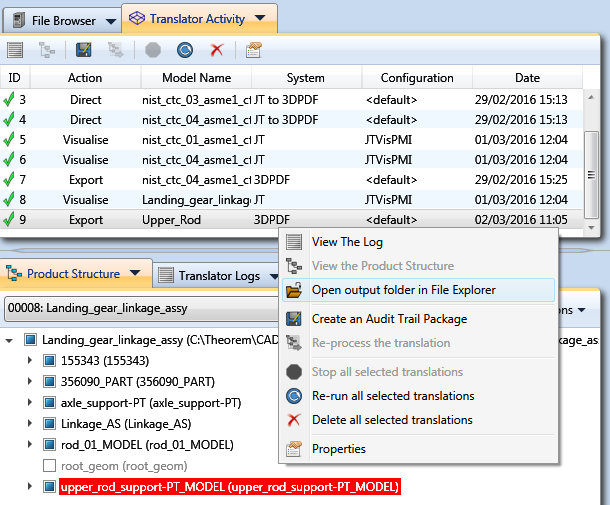610x505 pixels.
Task: Open the File Browser tab dropdown arrow
Action: coord(111,21)
